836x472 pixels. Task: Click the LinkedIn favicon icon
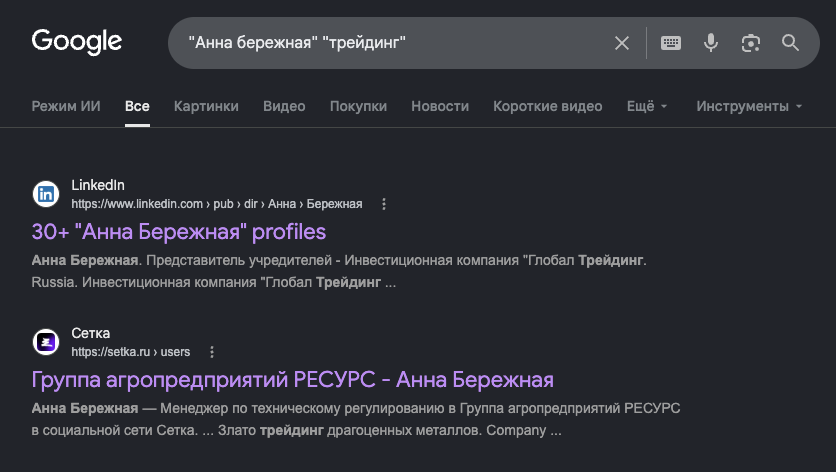coord(46,194)
